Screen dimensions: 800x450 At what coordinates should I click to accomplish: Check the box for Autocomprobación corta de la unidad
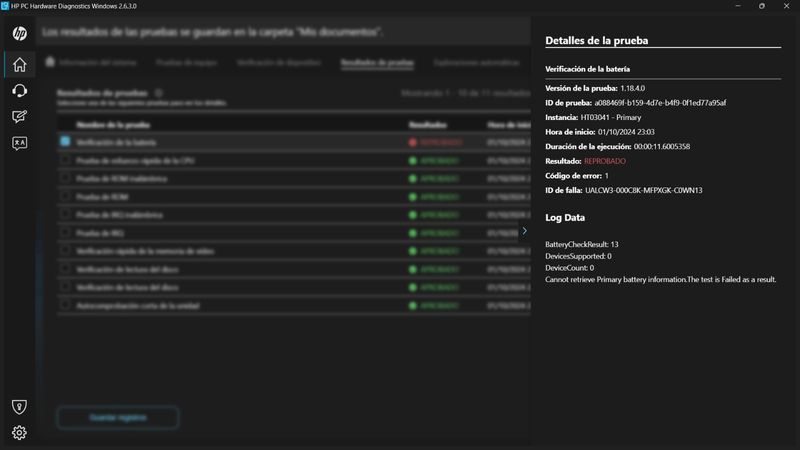click(65, 305)
